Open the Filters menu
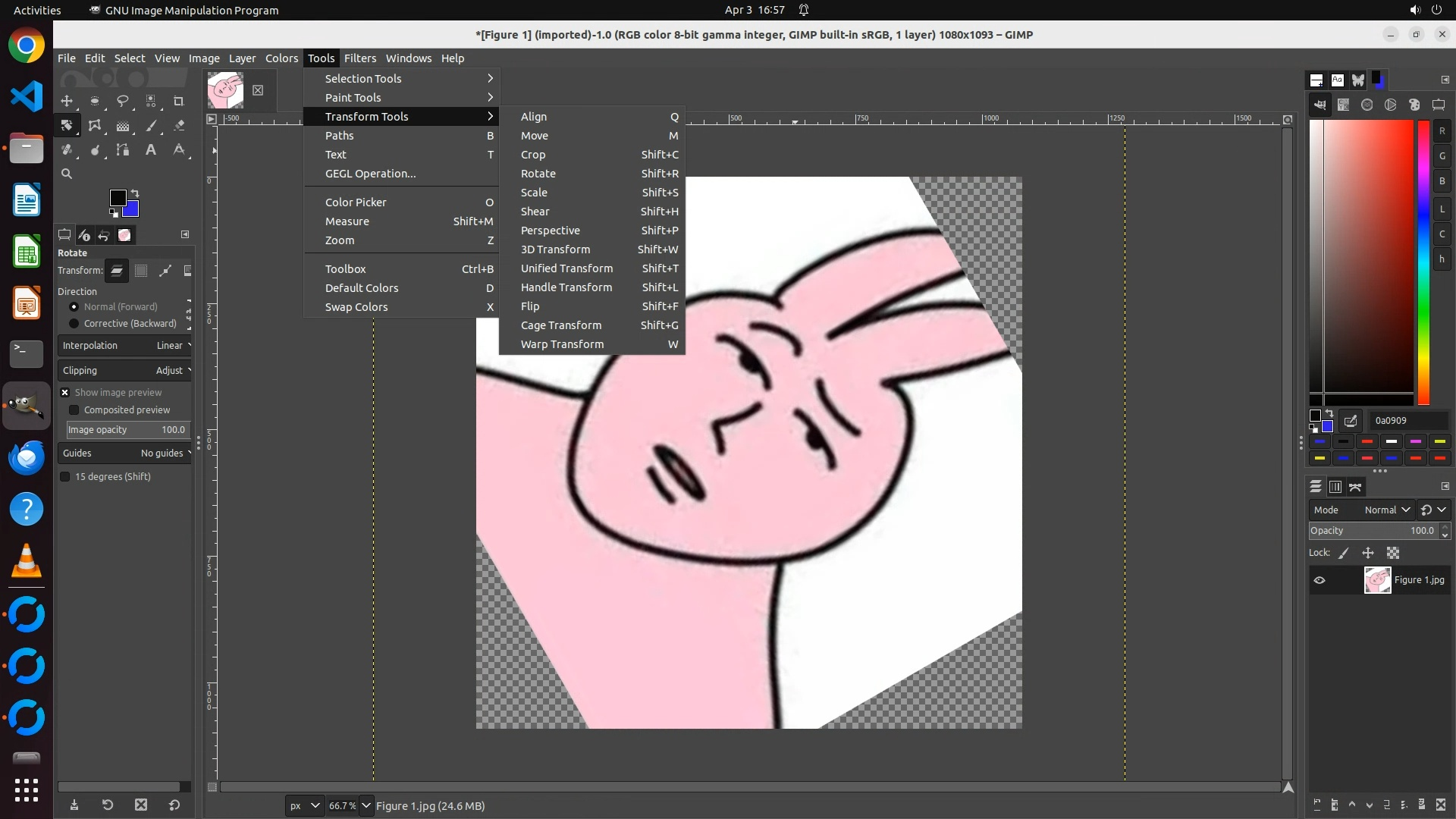This screenshot has width=1456, height=819. pos(359,58)
